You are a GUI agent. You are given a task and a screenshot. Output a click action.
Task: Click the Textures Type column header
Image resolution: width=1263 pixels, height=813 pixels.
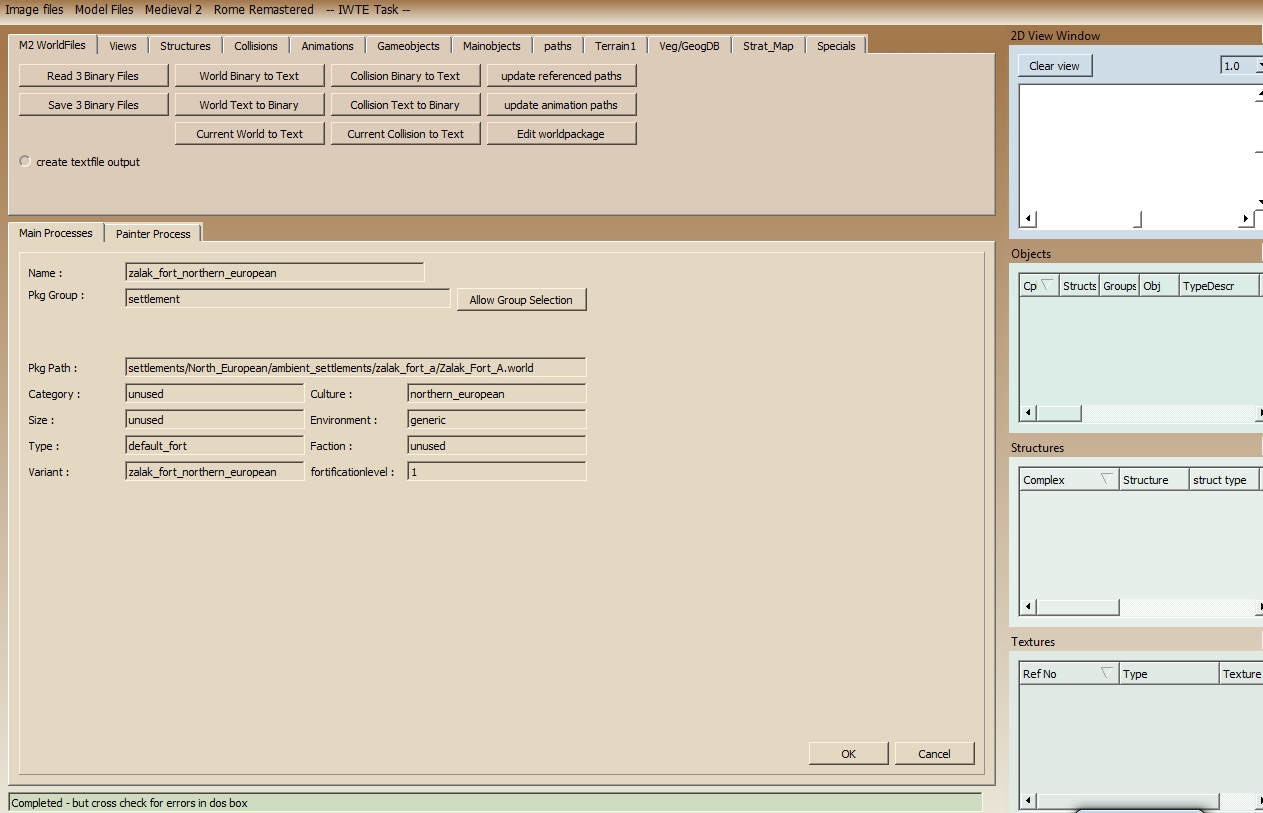click(1169, 674)
